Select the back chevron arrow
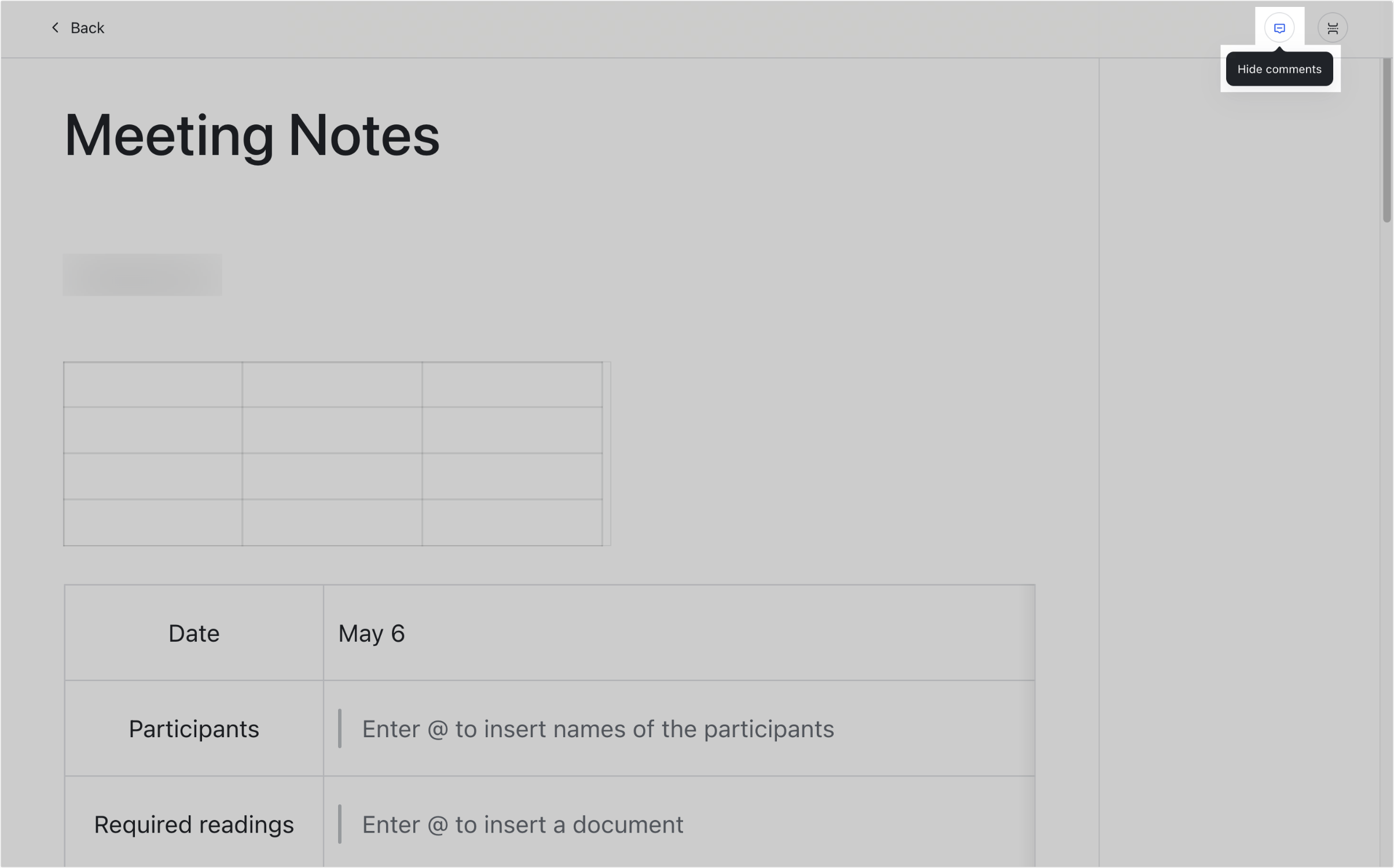Image resolution: width=1394 pixels, height=868 pixels. (55, 27)
